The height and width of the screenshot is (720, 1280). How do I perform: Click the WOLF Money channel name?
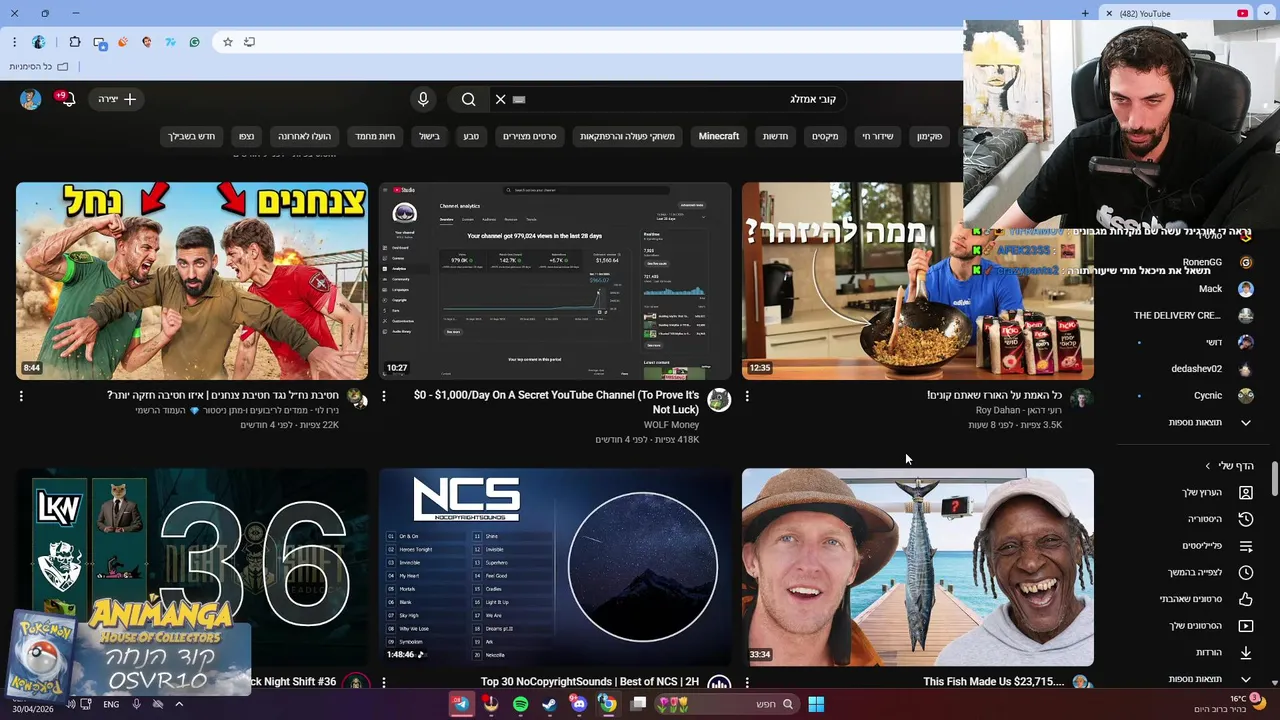coord(671,425)
